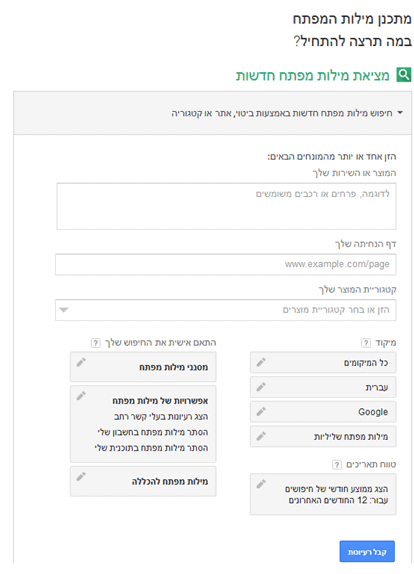Image resolution: width=414 pixels, height=574 pixels.
Task: Open help icon next to 'טווח תאריכים'
Action: pyautogui.click(x=336, y=465)
